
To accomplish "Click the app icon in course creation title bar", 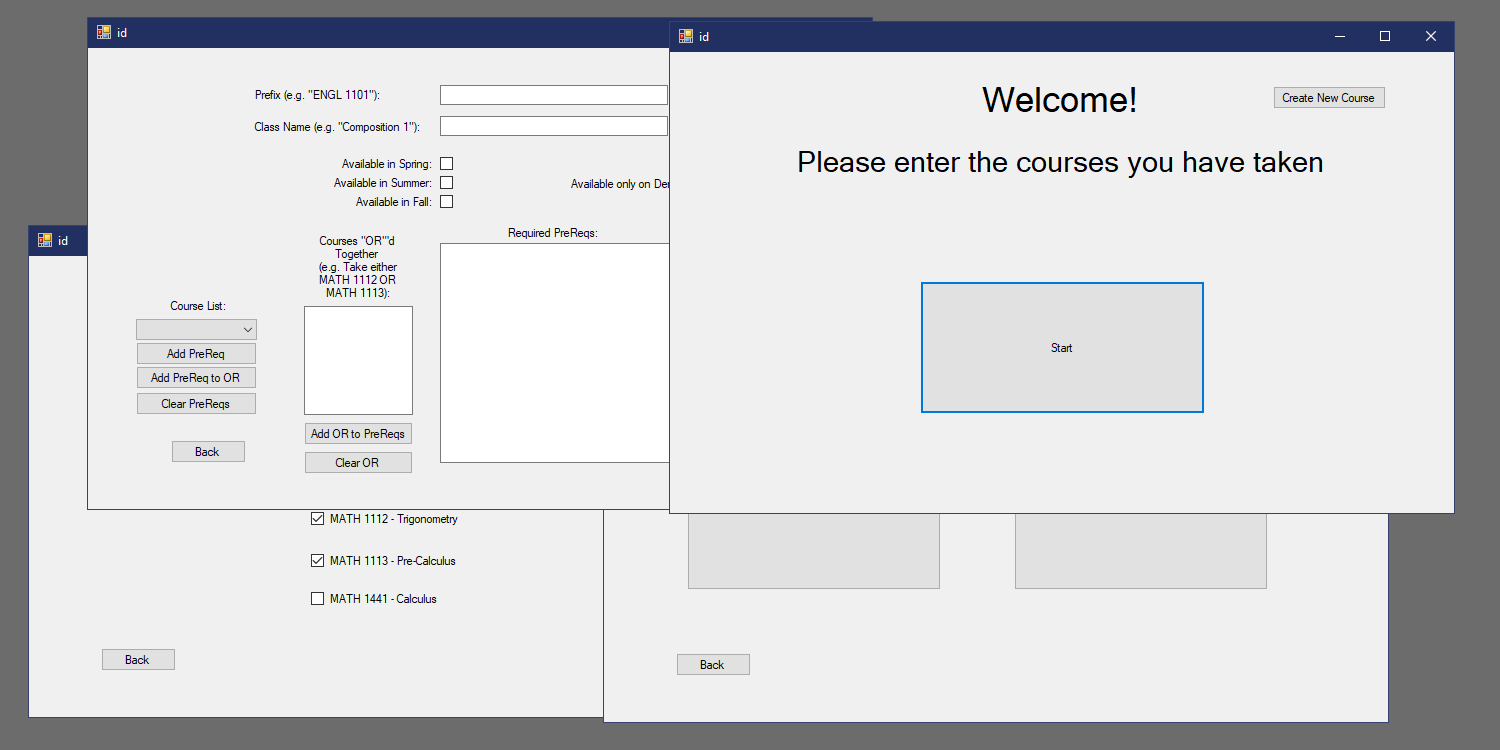I will [x=103, y=32].
